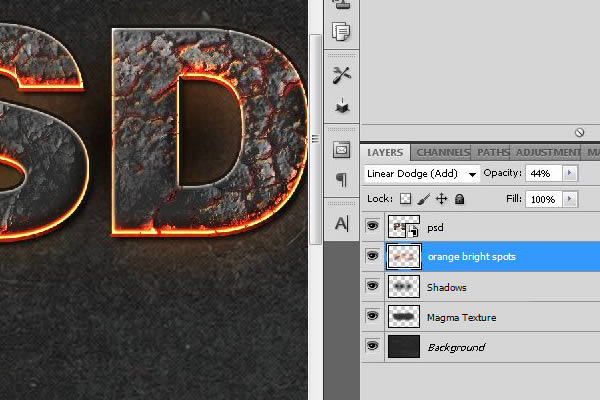Click the lock position move icon
600x400 pixels.
(442, 199)
